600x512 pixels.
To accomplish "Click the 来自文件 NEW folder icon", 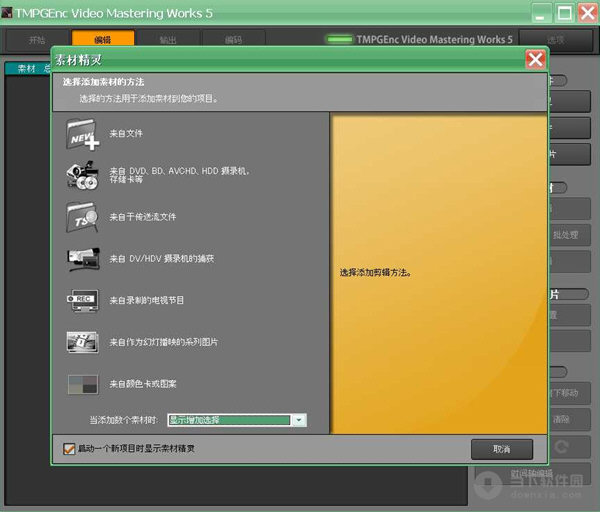I will click(x=83, y=134).
